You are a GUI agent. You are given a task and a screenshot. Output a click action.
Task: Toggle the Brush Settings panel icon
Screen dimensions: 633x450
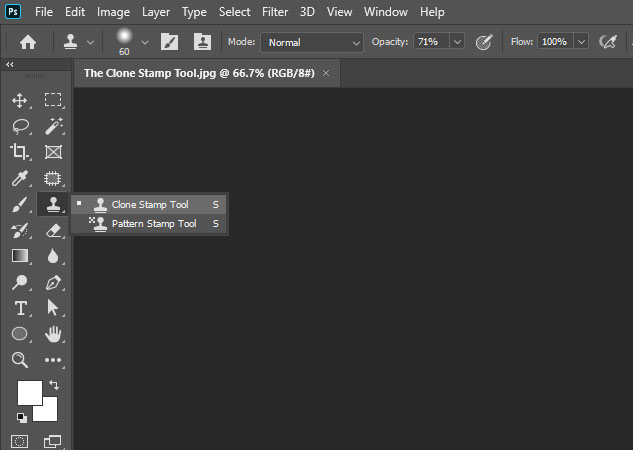pyautogui.click(x=170, y=42)
